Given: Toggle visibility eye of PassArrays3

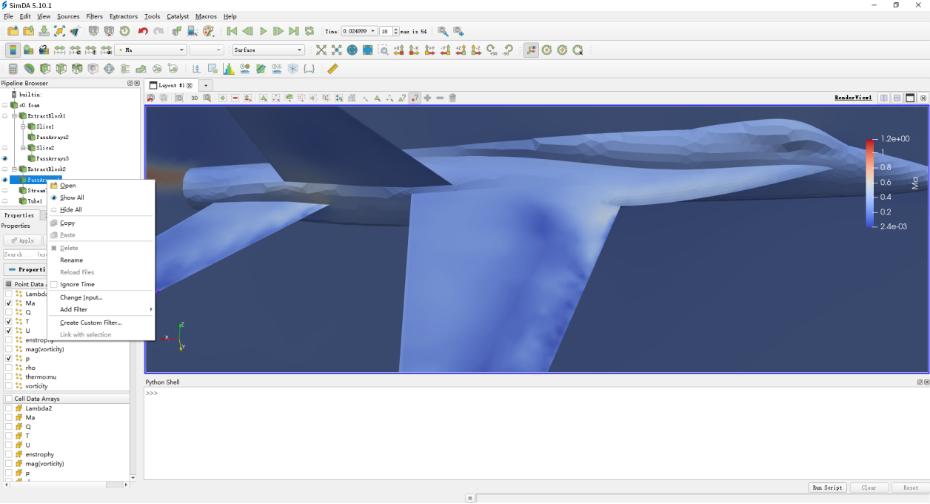Looking at the screenshot, I should click(x=5, y=159).
